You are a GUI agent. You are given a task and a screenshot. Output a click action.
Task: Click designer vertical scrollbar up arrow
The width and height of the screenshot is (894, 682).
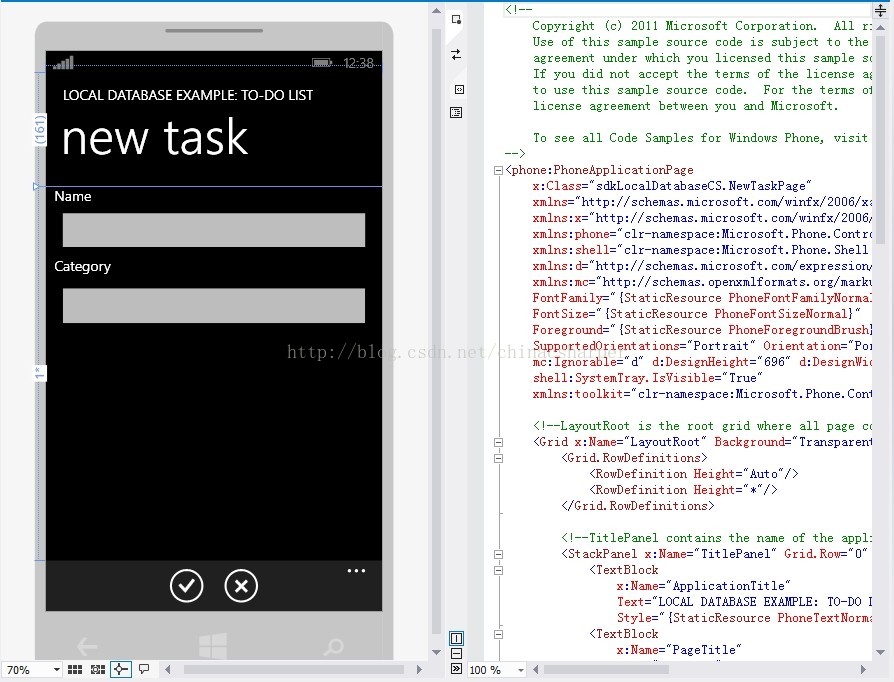pyautogui.click(x=436, y=11)
